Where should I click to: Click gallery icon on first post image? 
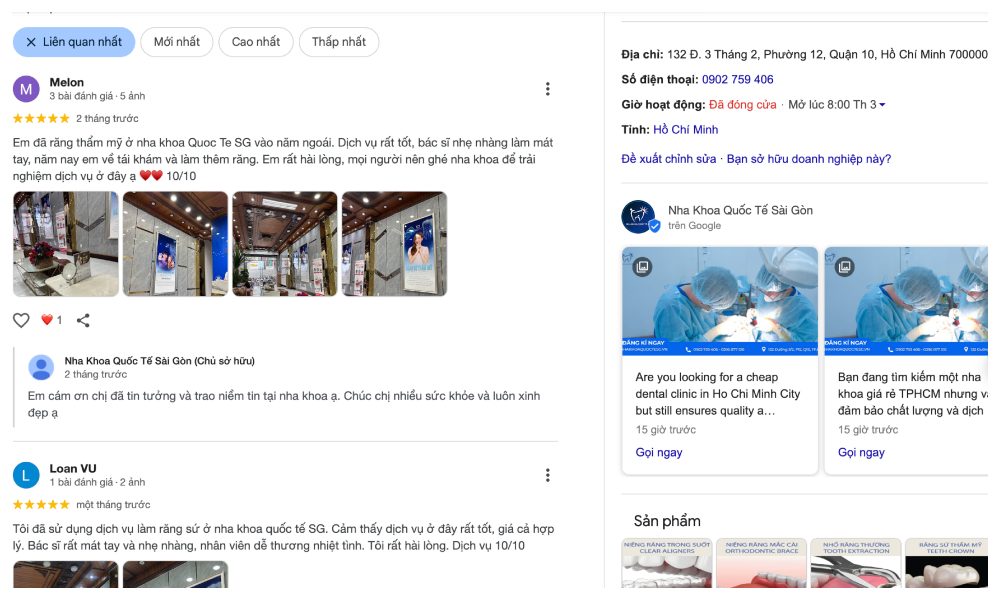tap(642, 267)
